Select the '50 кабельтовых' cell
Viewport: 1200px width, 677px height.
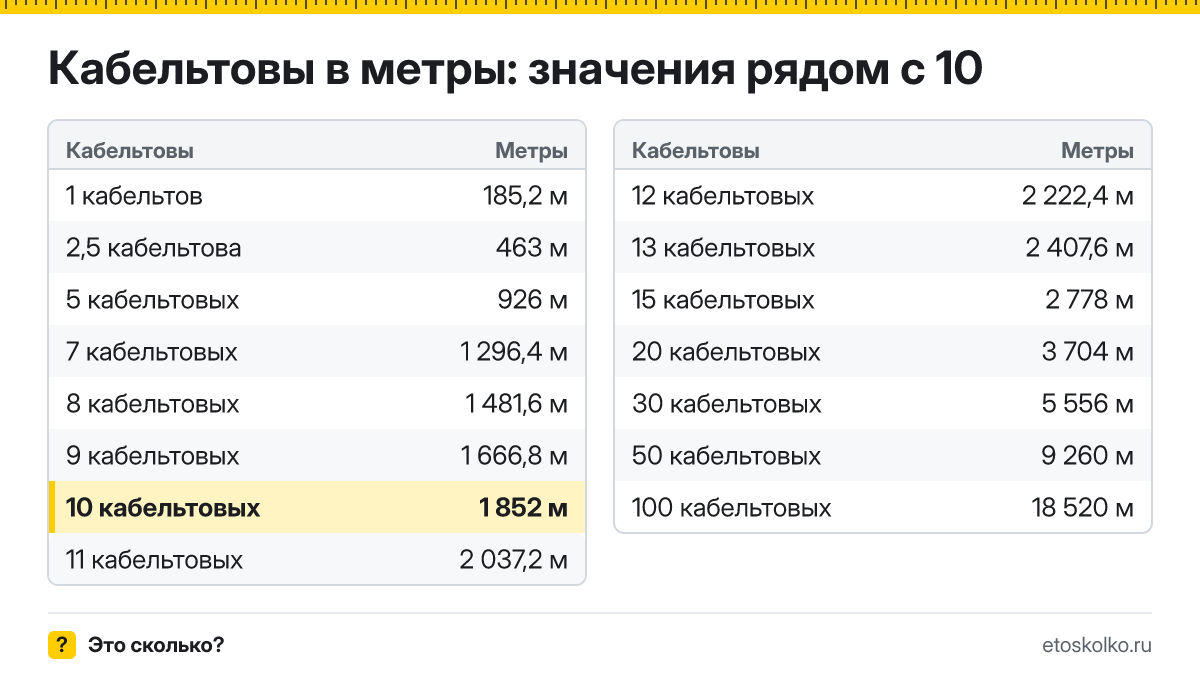(727, 456)
